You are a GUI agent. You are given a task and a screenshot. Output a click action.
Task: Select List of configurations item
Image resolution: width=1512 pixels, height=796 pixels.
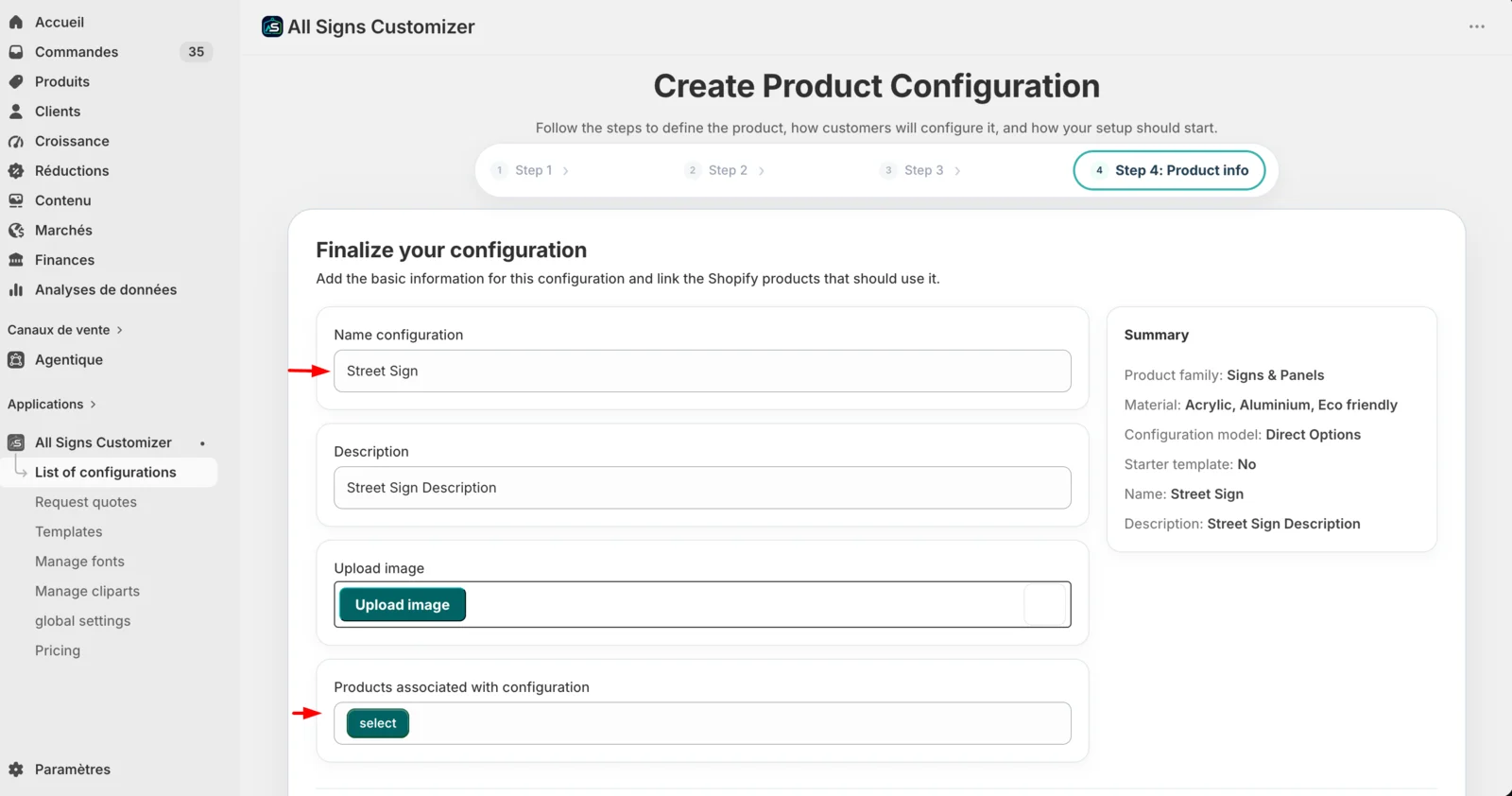pyautogui.click(x=109, y=473)
